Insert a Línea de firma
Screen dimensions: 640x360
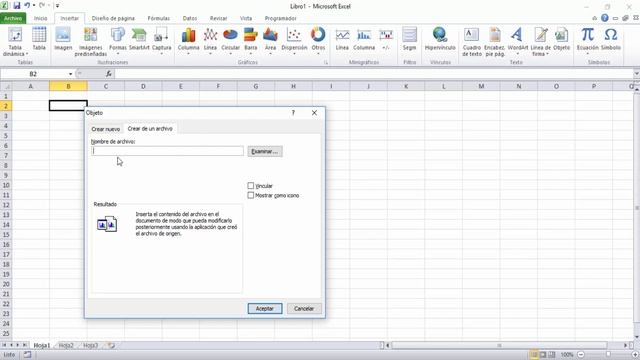[x=540, y=42]
